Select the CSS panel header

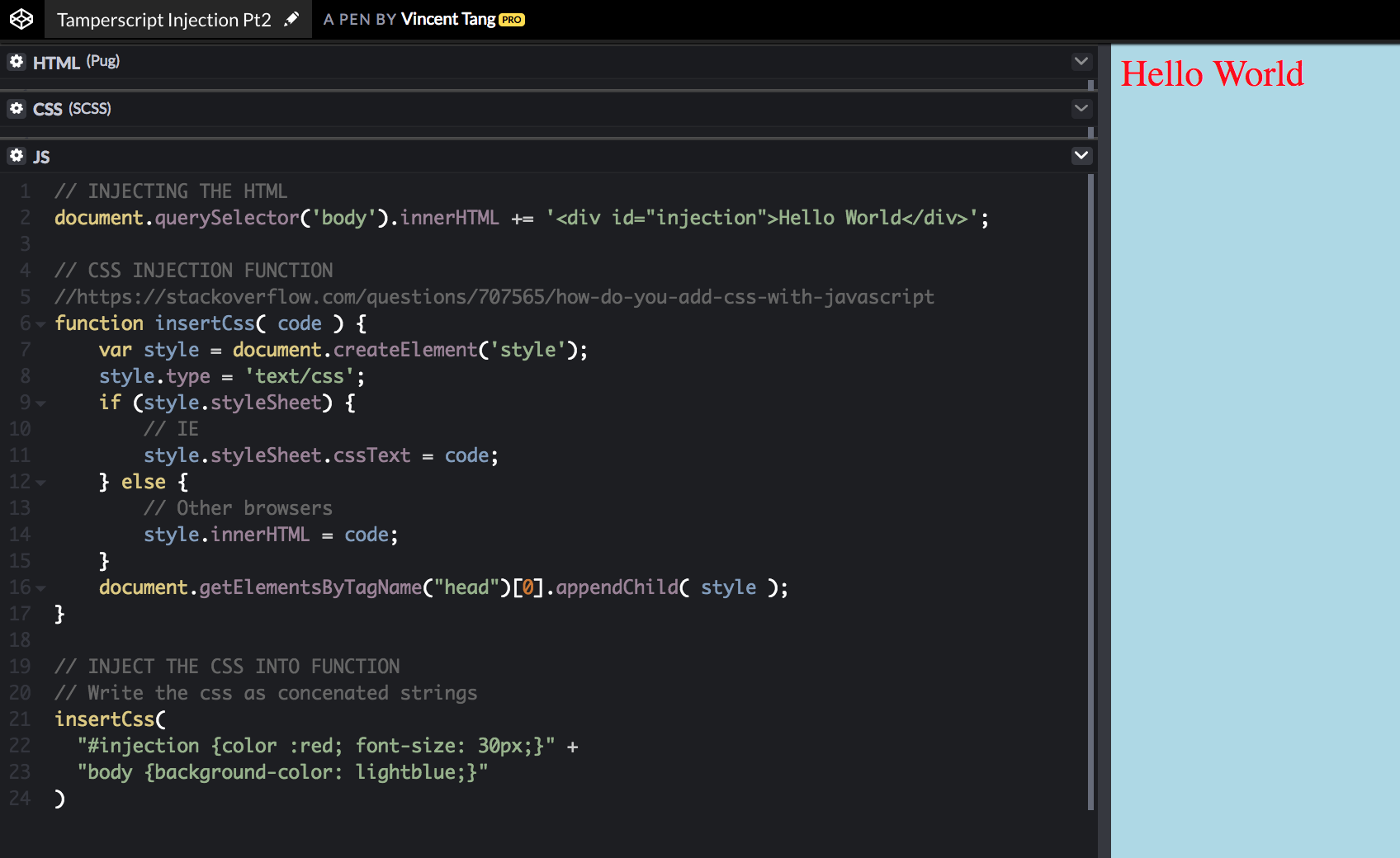point(548,109)
